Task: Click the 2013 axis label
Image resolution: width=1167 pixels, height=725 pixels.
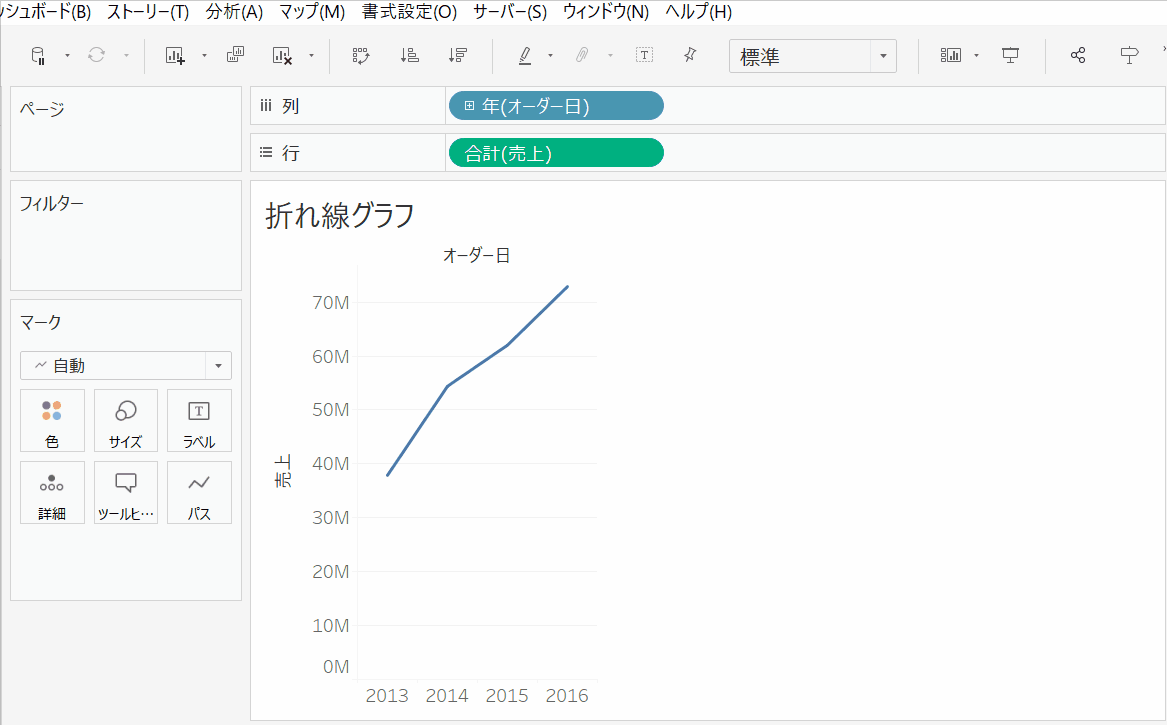Action: click(387, 695)
